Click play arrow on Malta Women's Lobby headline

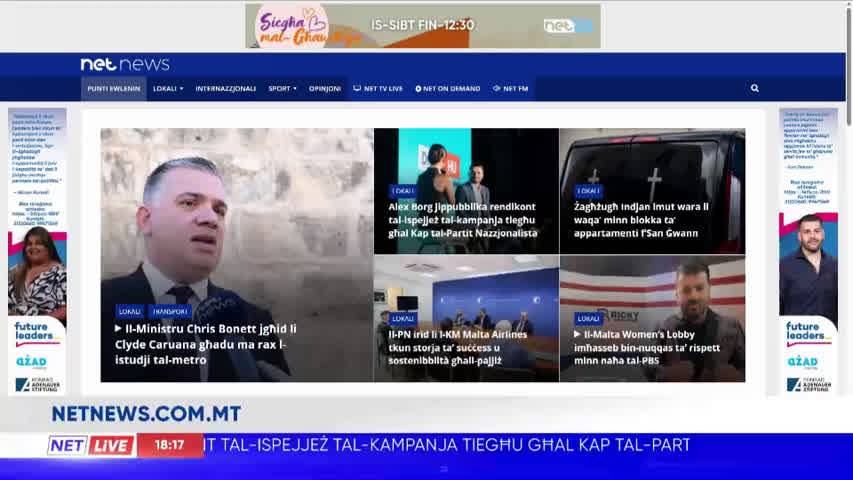(578, 334)
